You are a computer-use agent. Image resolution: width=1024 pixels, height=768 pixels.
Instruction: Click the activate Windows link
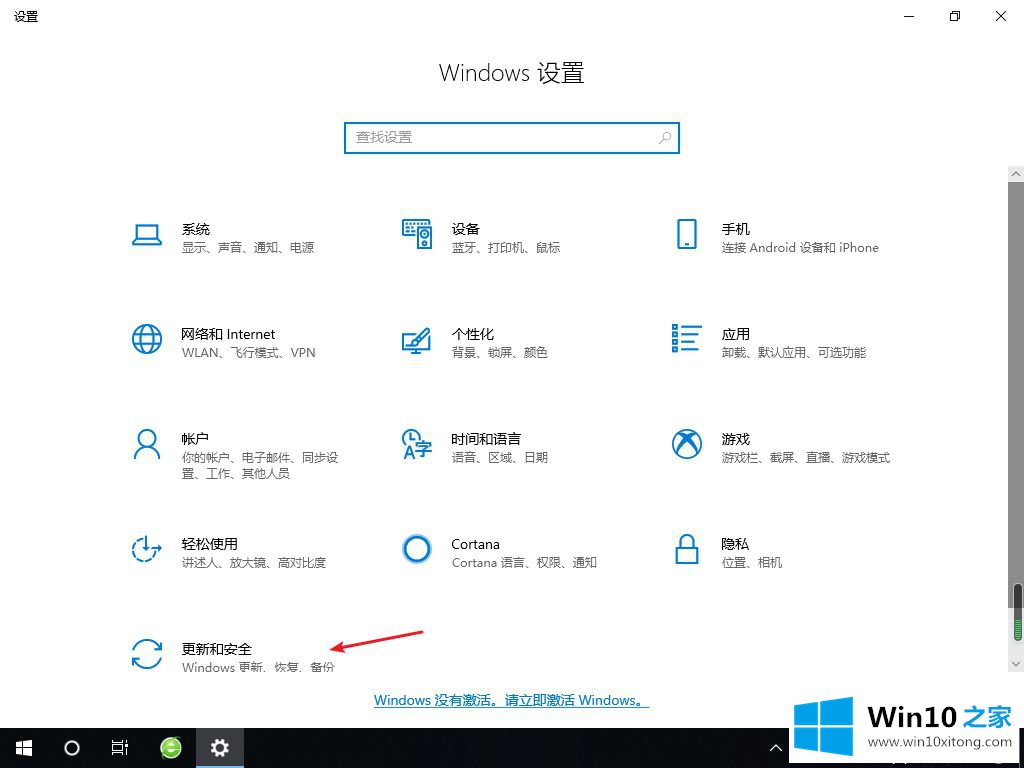point(511,700)
